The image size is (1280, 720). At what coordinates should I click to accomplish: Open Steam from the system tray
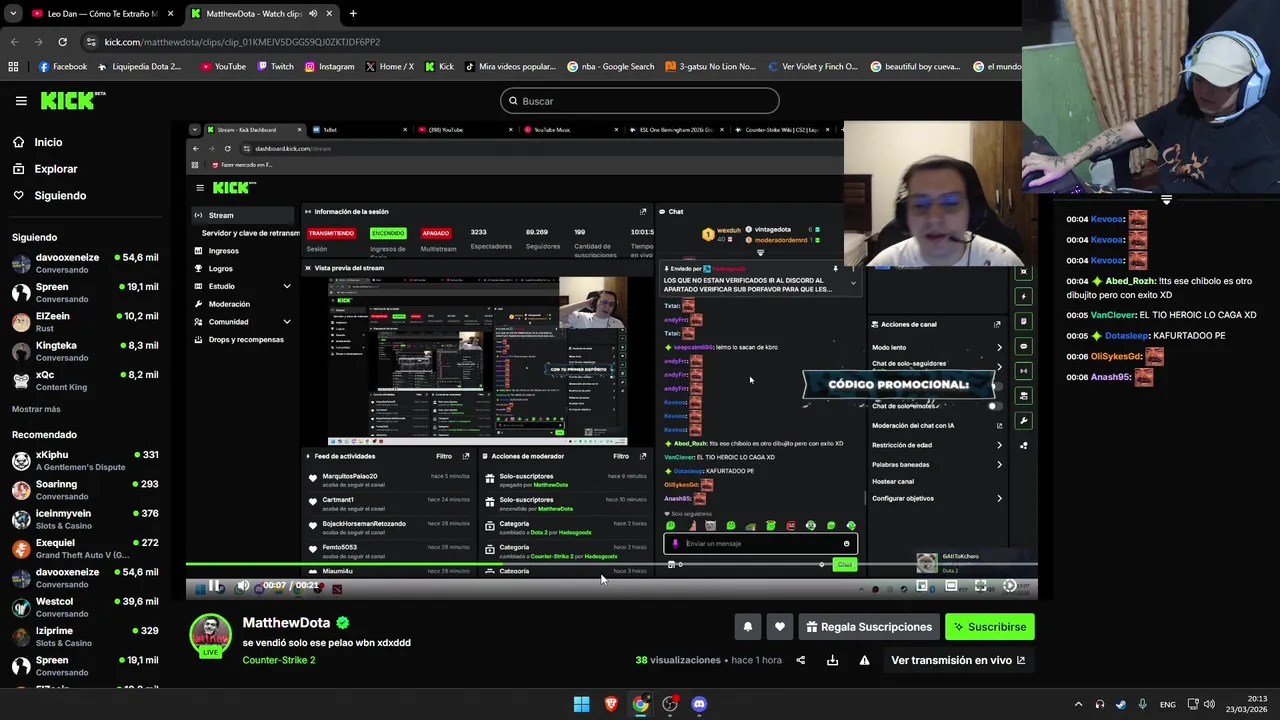1121,704
